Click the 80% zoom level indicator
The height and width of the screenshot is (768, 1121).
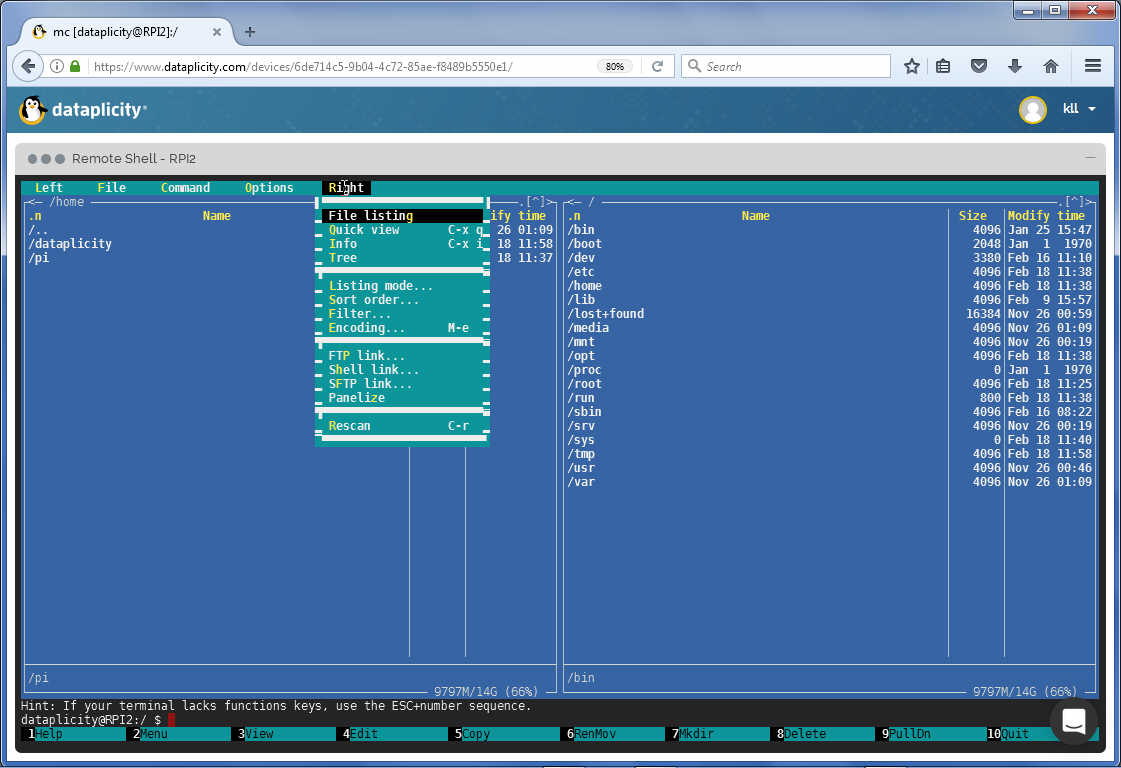click(614, 66)
